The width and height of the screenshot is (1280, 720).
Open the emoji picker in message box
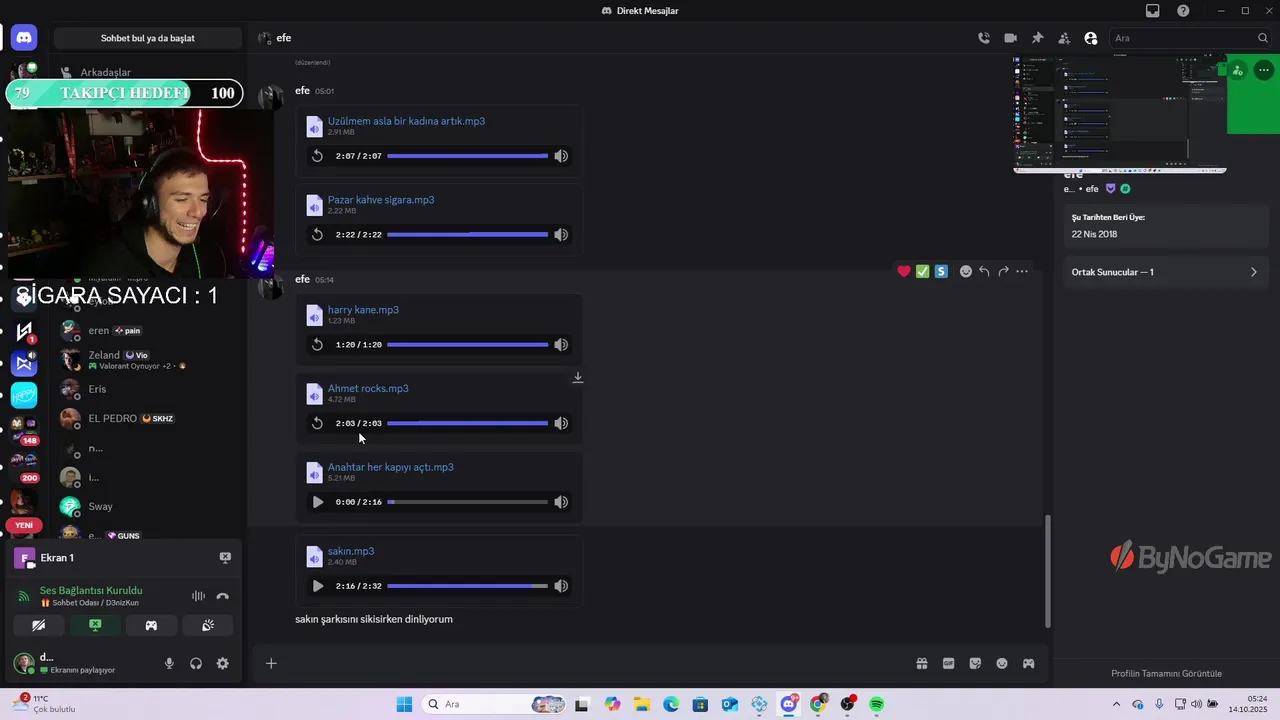point(1002,663)
